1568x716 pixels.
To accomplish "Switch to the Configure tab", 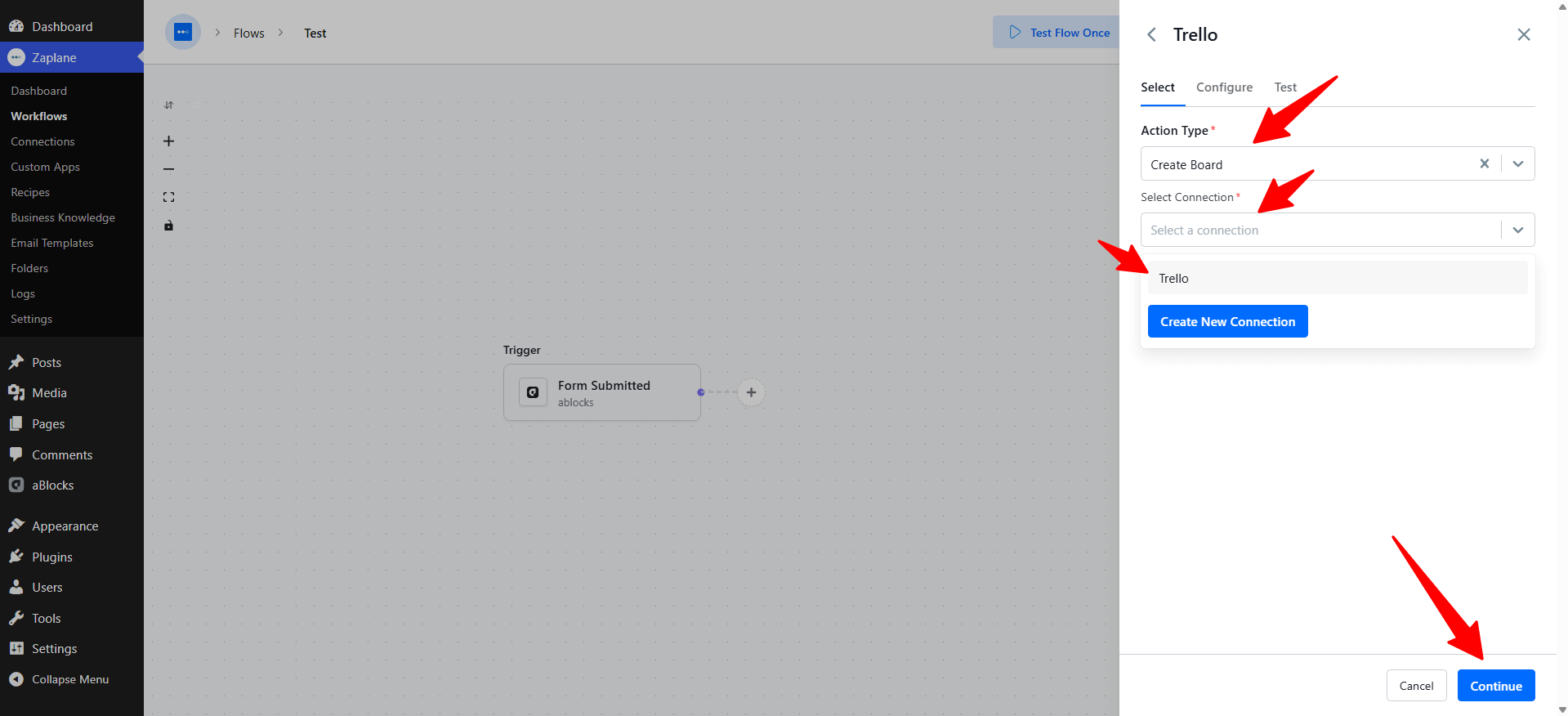I will tap(1224, 87).
